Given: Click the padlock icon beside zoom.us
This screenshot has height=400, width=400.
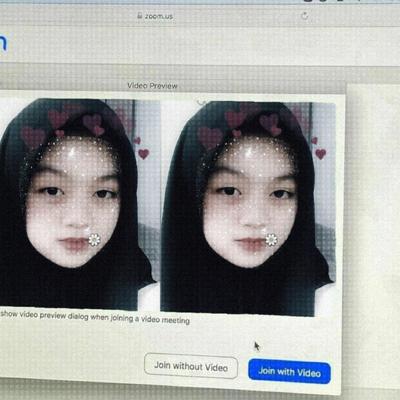Looking at the screenshot, I should click(x=140, y=15).
